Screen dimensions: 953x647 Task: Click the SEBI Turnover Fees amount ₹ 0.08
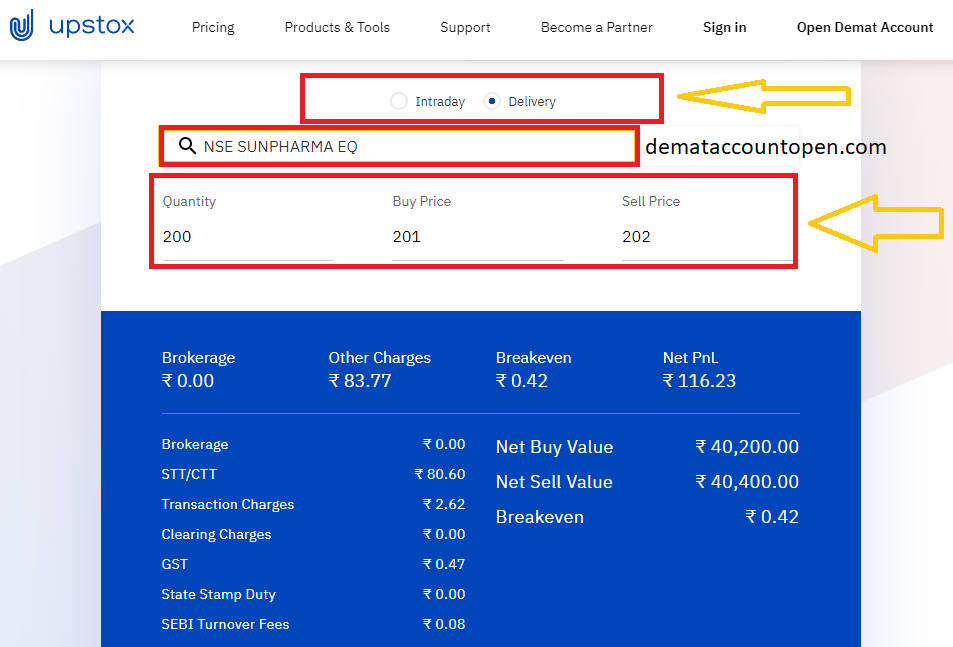(x=444, y=624)
